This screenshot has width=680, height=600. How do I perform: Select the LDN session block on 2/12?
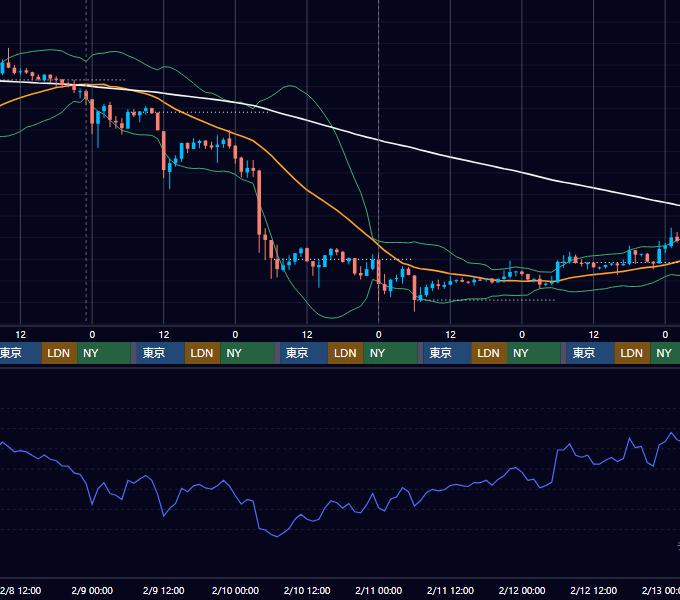(632, 353)
